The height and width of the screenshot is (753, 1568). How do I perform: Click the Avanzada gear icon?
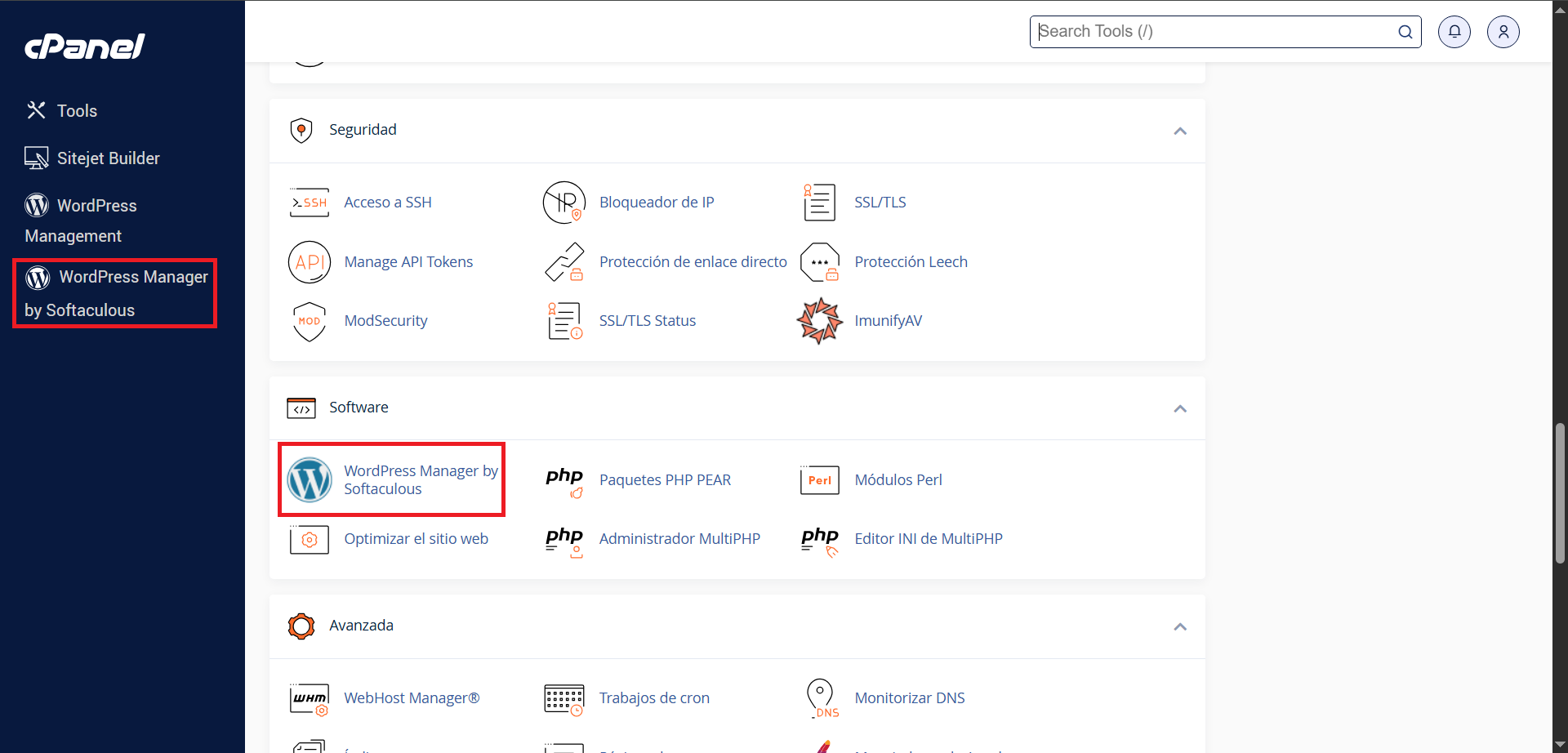click(x=301, y=626)
